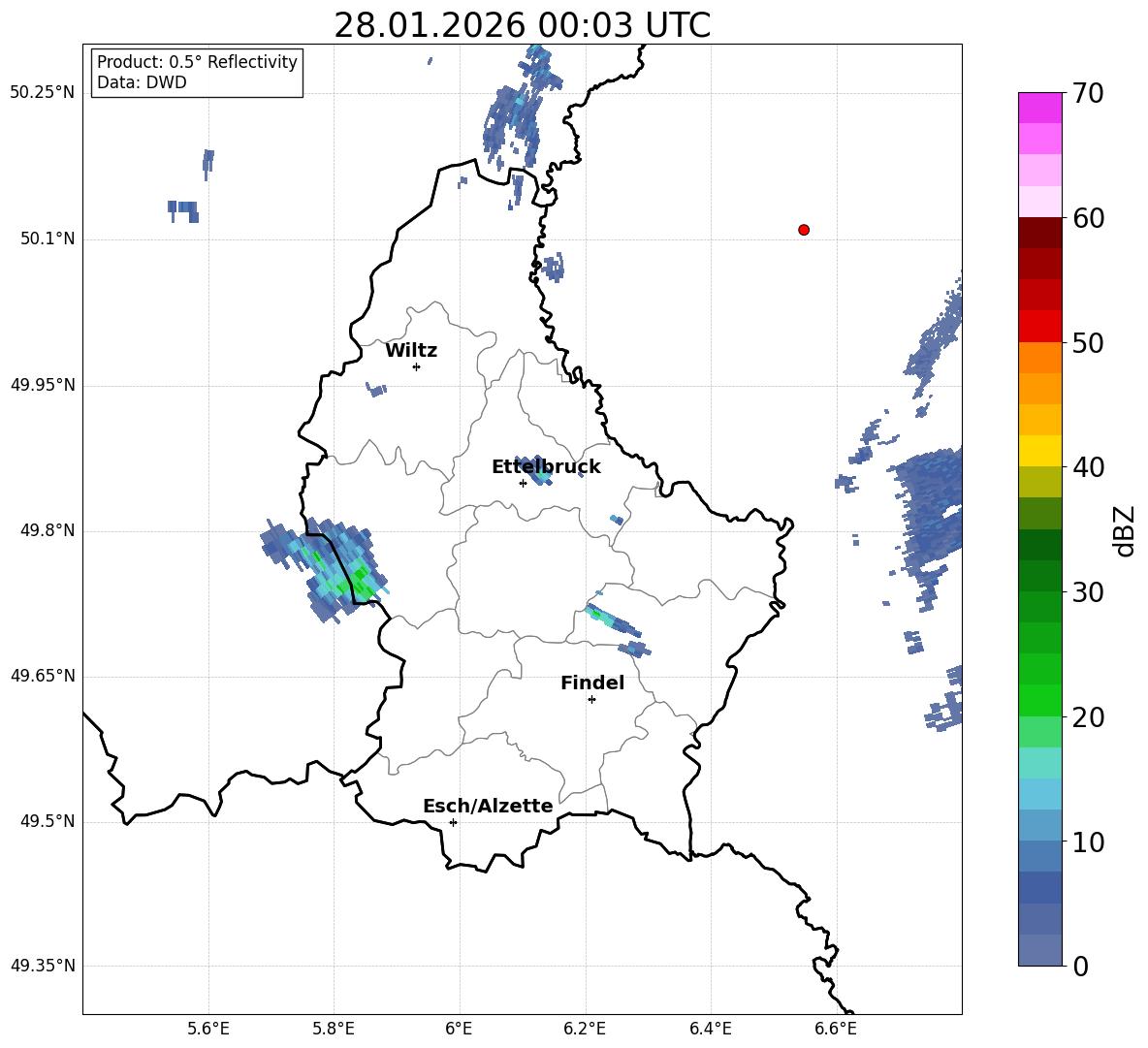
Task: Click the Ettelbruck city label
Action: pos(546,467)
